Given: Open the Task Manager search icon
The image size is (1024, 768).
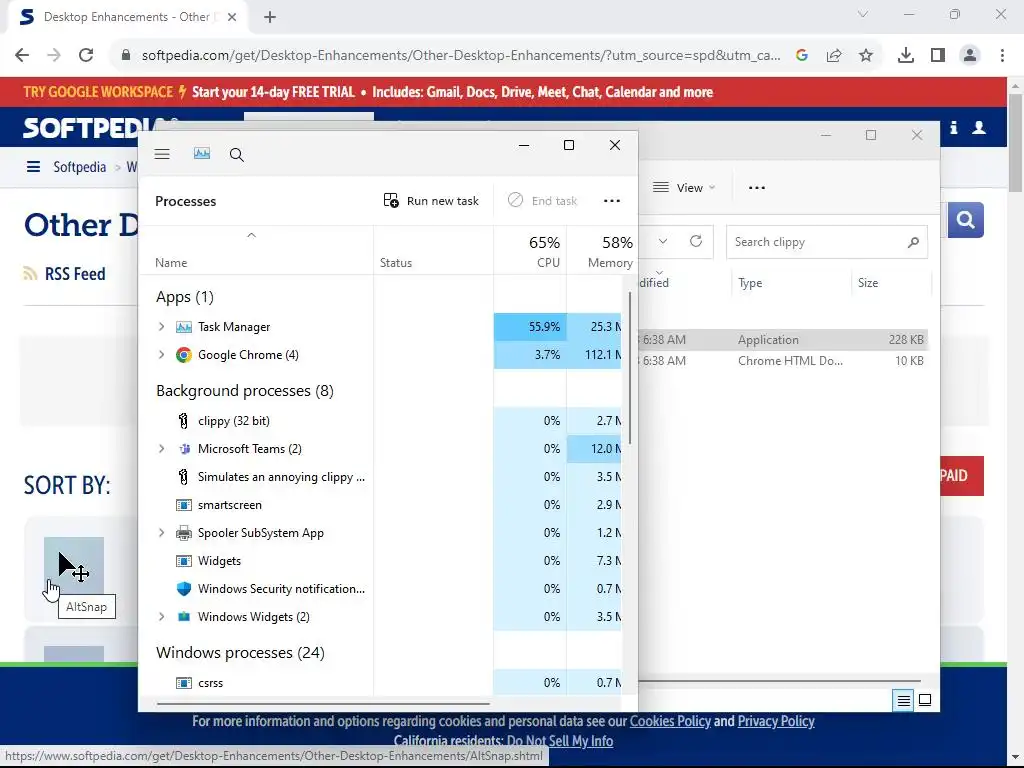Looking at the screenshot, I should 236,155.
